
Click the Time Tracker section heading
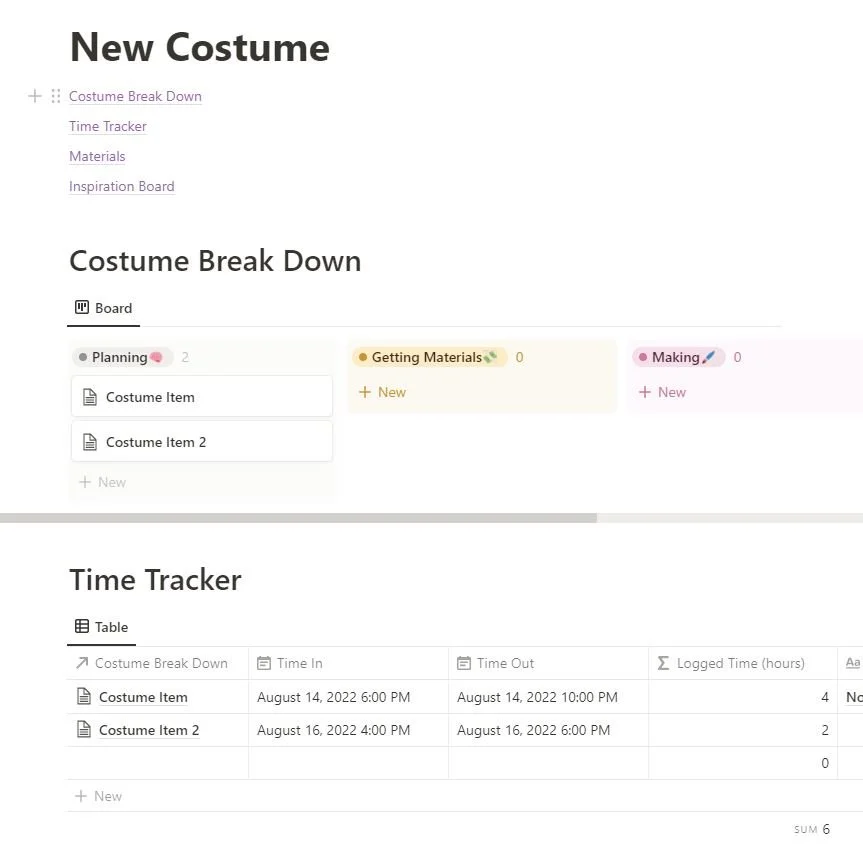tap(155, 580)
